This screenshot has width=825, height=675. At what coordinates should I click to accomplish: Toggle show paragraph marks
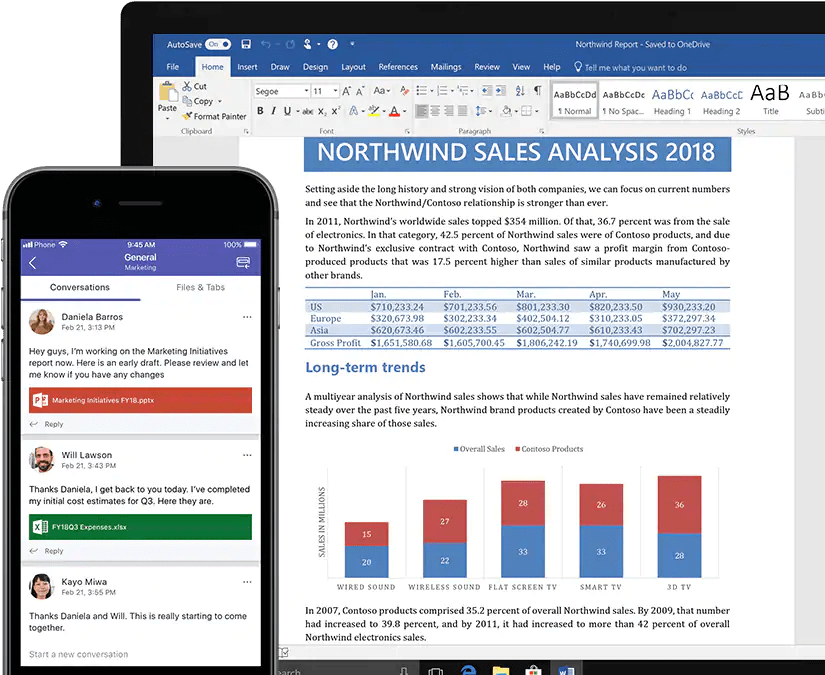coord(538,91)
